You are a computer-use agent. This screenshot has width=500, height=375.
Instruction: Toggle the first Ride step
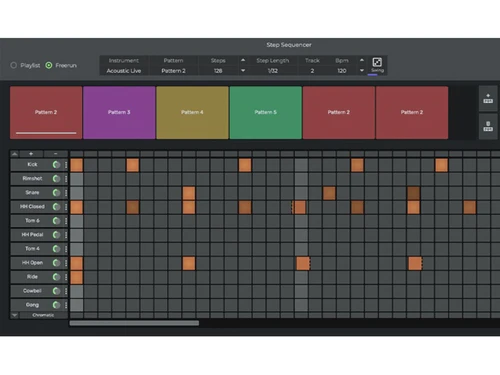coord(76,277)
